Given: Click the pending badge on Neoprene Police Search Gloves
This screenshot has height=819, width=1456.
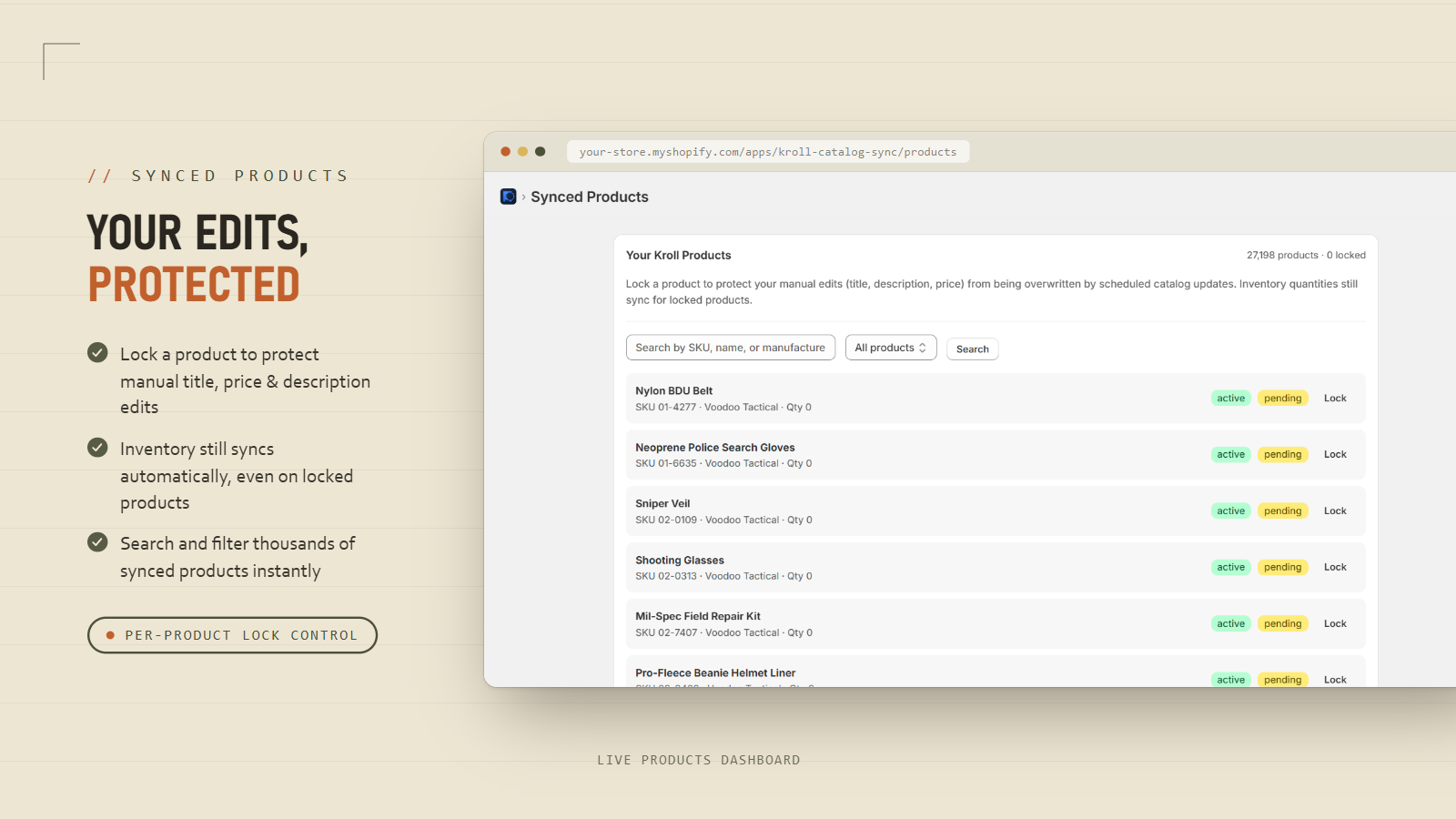Looking at the screenshot, I should [1283, 455].
